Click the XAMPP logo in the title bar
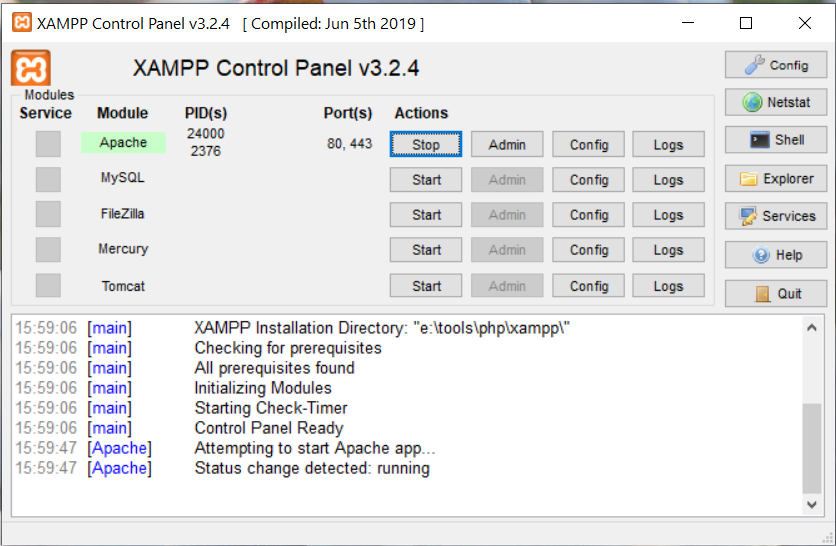Image resolution: width=836 pixels, height=546 pixels. (x=22, y=23)
